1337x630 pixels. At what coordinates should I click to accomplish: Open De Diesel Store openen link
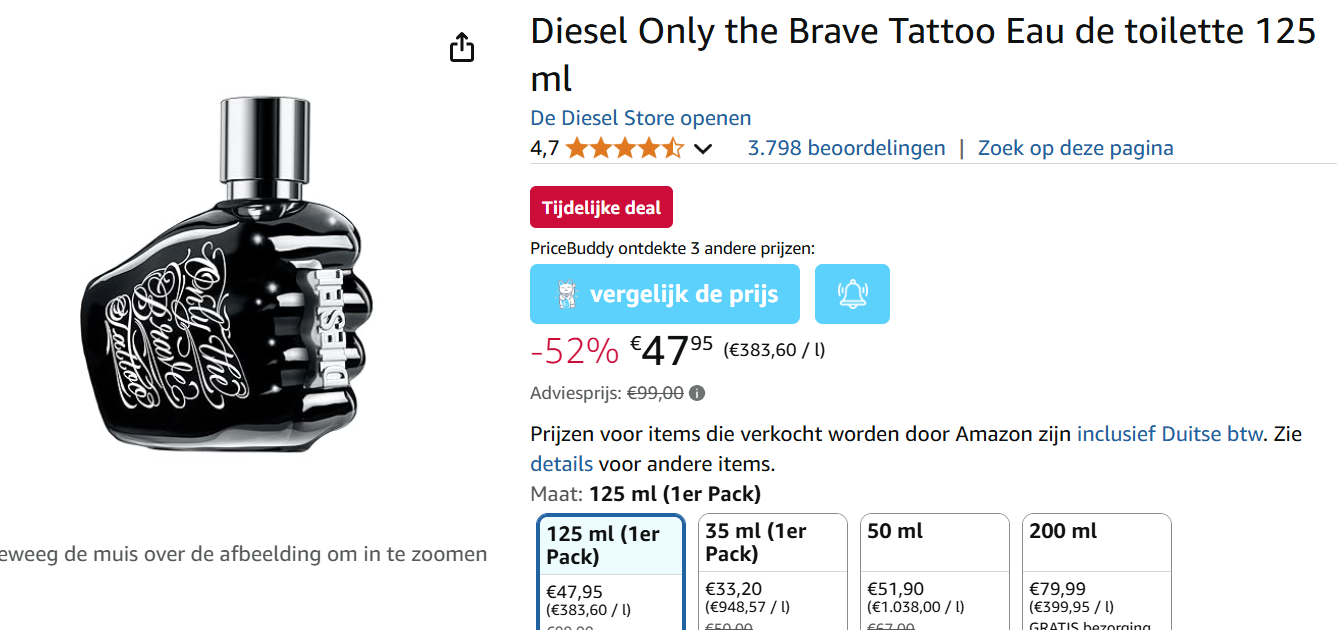pyautogui.click(x=640, y=118)
